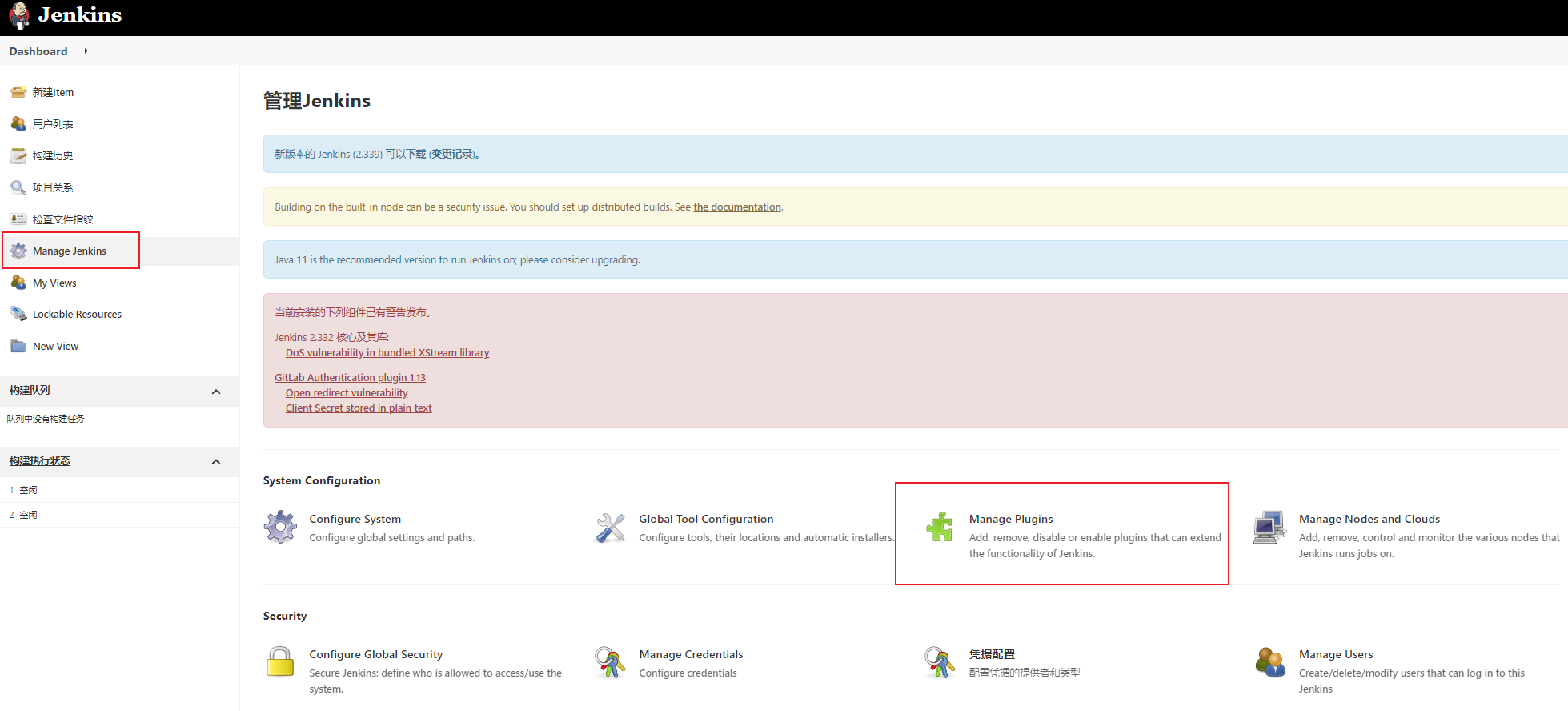Image resolution: width=1568 pixels, height=711 pixels.
Task: Click the Manage Credentials keys icon
Action: coord(610,662)
